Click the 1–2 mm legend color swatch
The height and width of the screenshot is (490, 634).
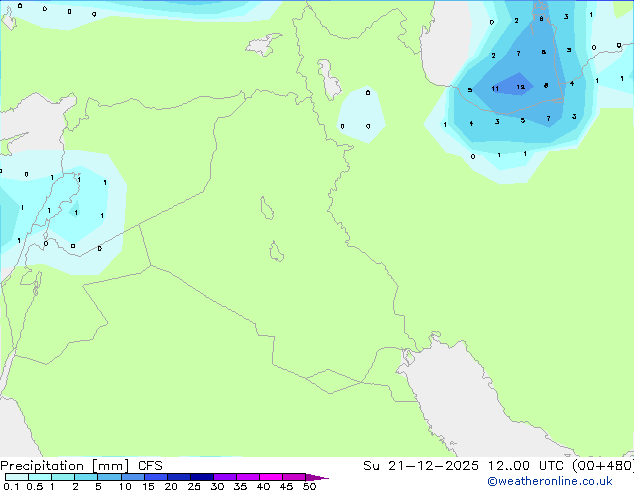(x=63, y=477)
